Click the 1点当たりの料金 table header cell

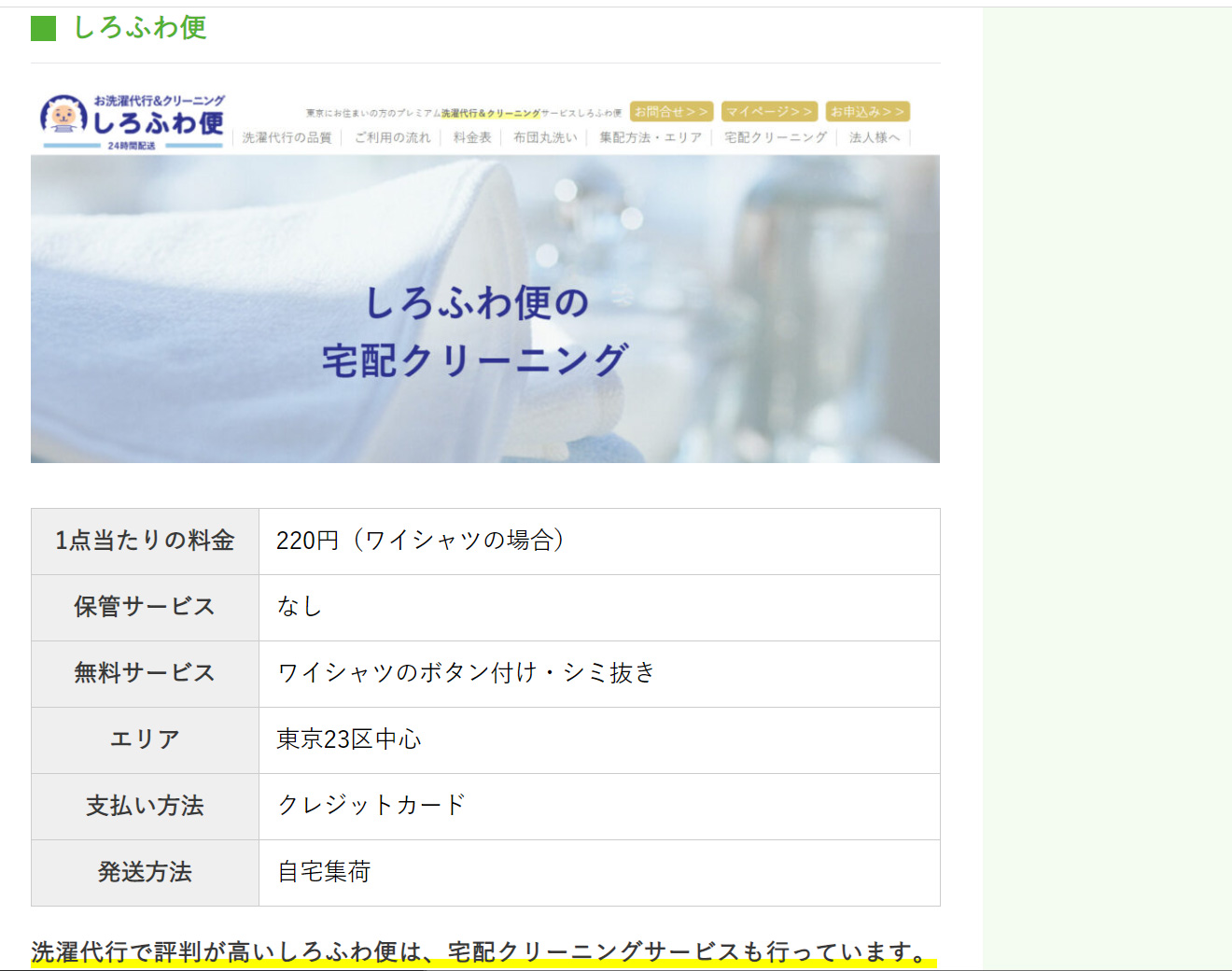145,542
